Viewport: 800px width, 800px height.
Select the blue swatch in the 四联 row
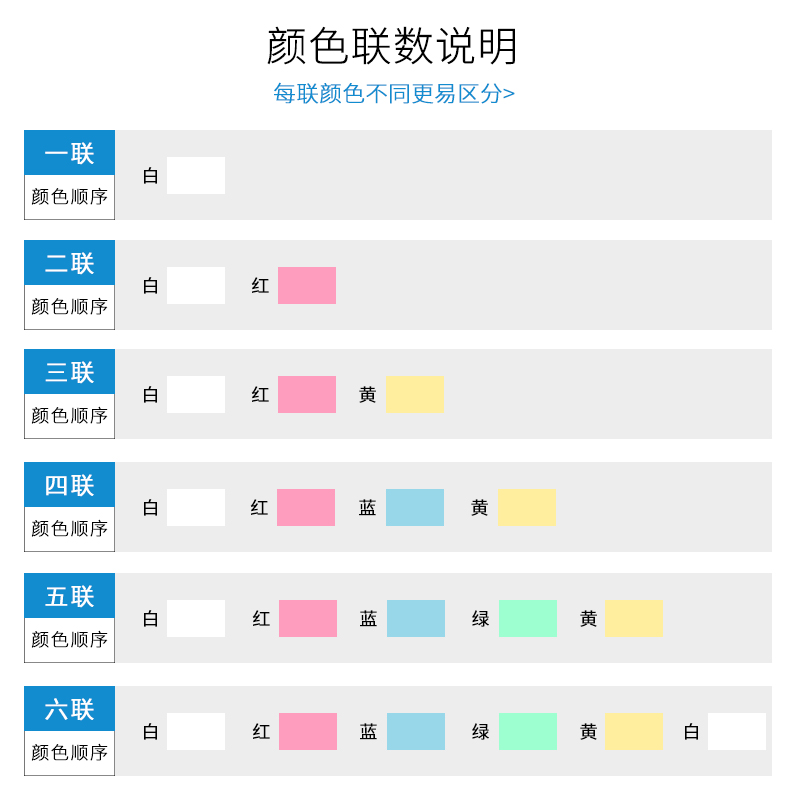tap(415, 507)
